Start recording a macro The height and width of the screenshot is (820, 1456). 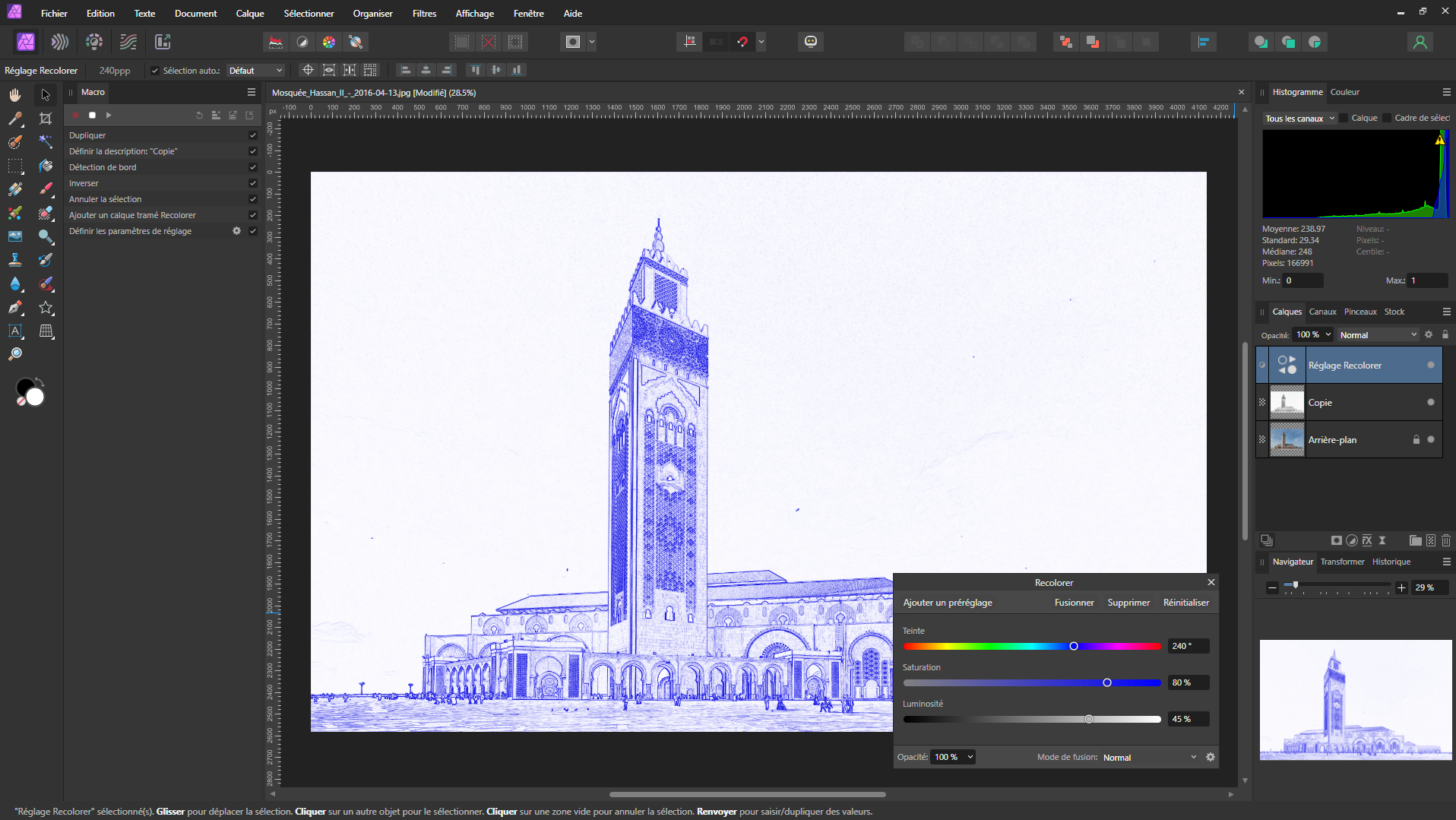coord(76,116)
